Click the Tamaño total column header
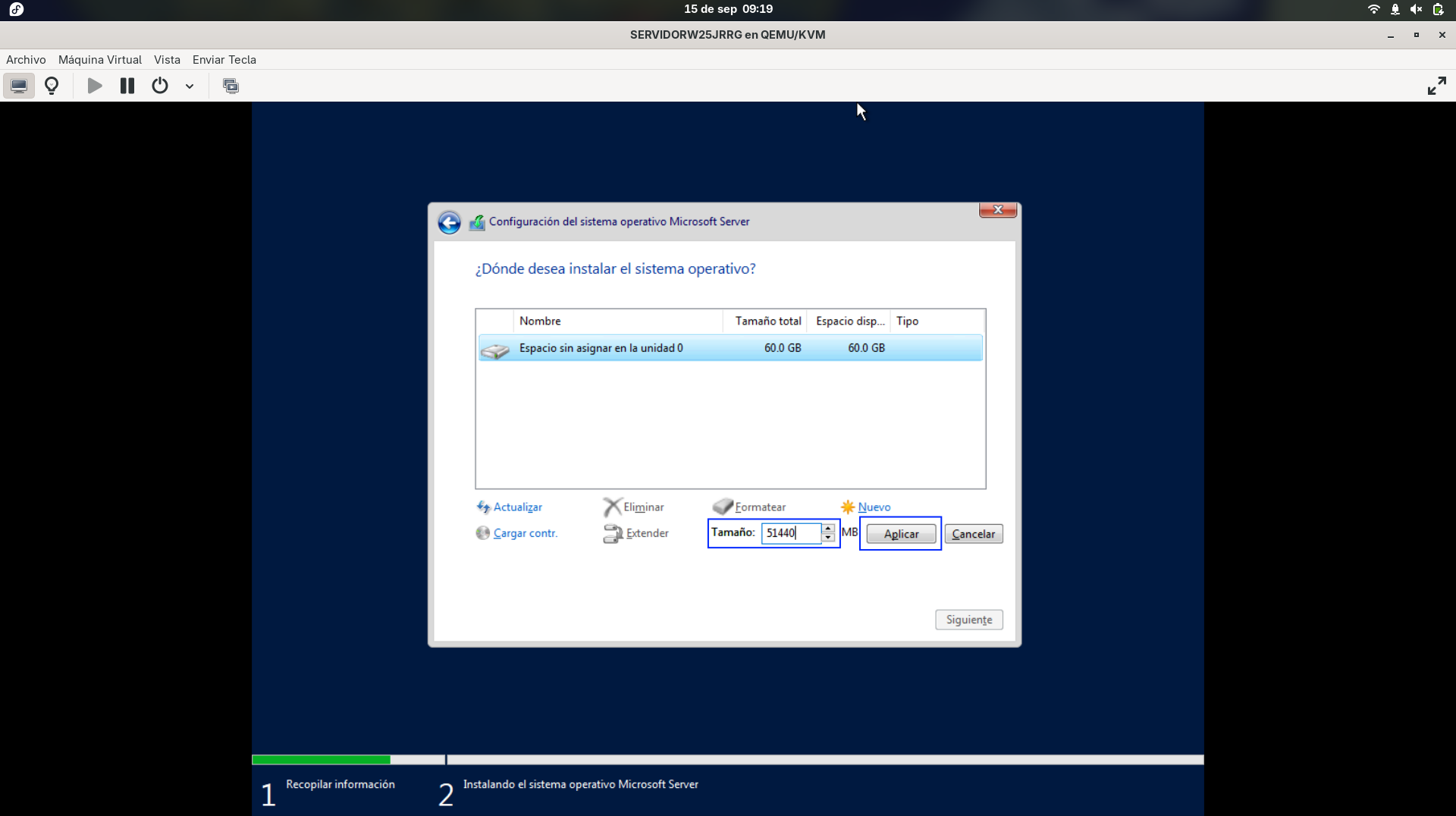The height and width of the screenshot is (816, 1456). coord(764,321)
